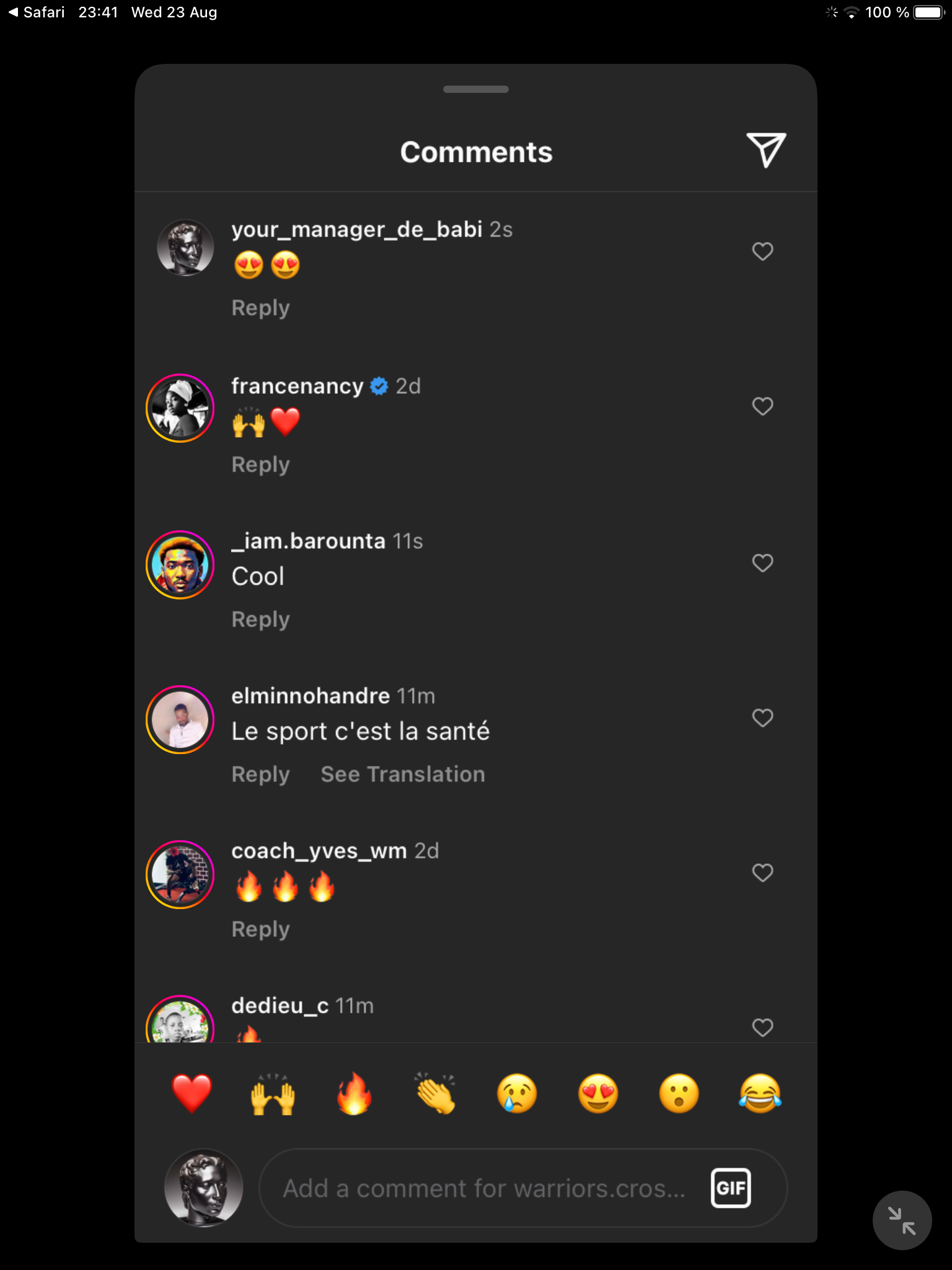
Task: Like coach_yves_wm's fire comment
Action: click(762, 873)
